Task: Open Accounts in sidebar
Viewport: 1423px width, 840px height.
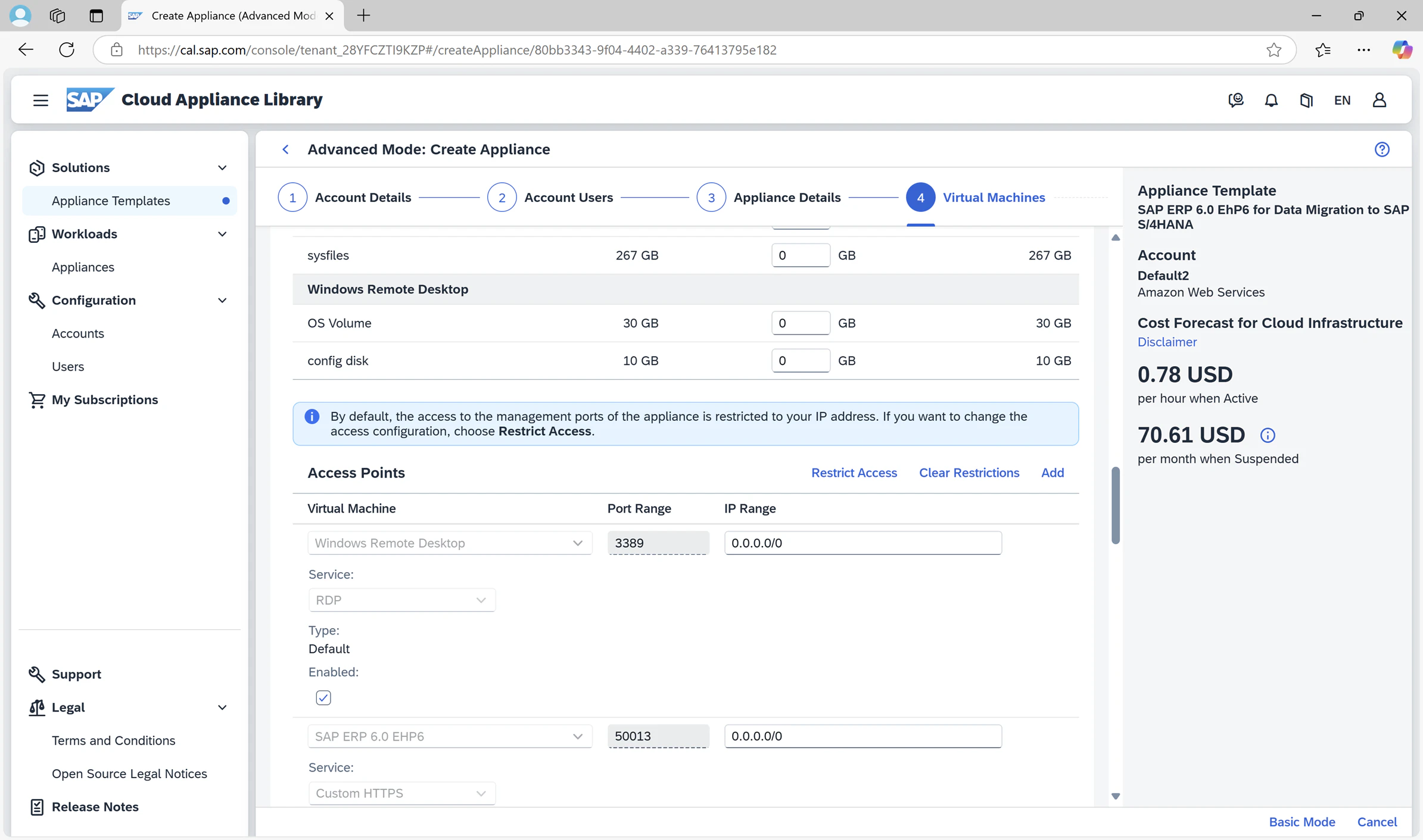Action: 78,334
